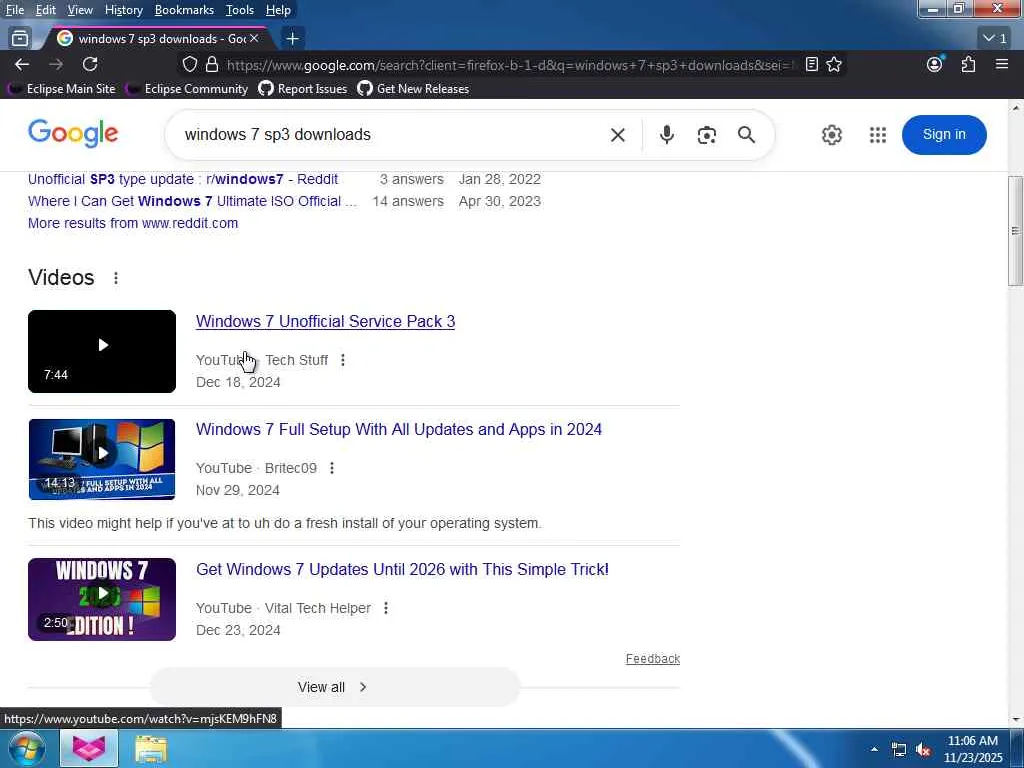Play the 7:44 video thumbnail
1024x768 pixels.
pyautogui.click(x=102, y=351)
